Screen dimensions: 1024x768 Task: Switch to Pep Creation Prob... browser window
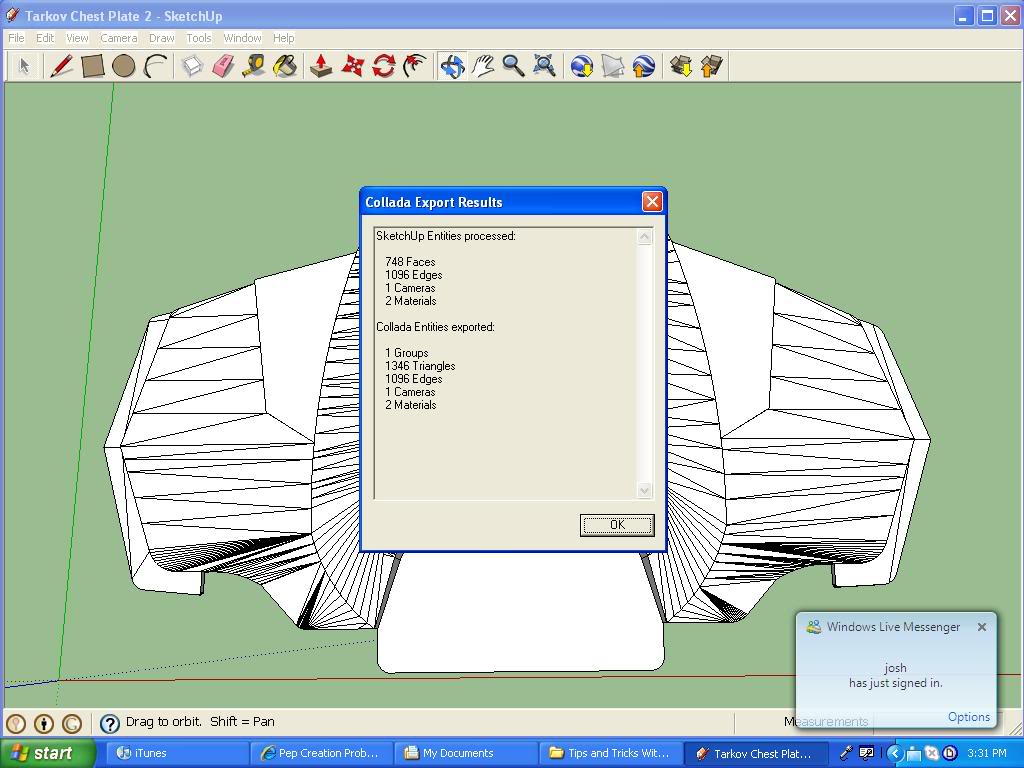point(321,754)
